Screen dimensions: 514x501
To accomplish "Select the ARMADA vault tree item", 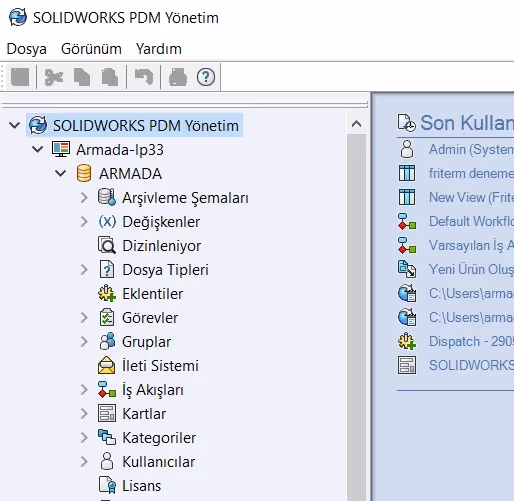I will coord(130,174).
